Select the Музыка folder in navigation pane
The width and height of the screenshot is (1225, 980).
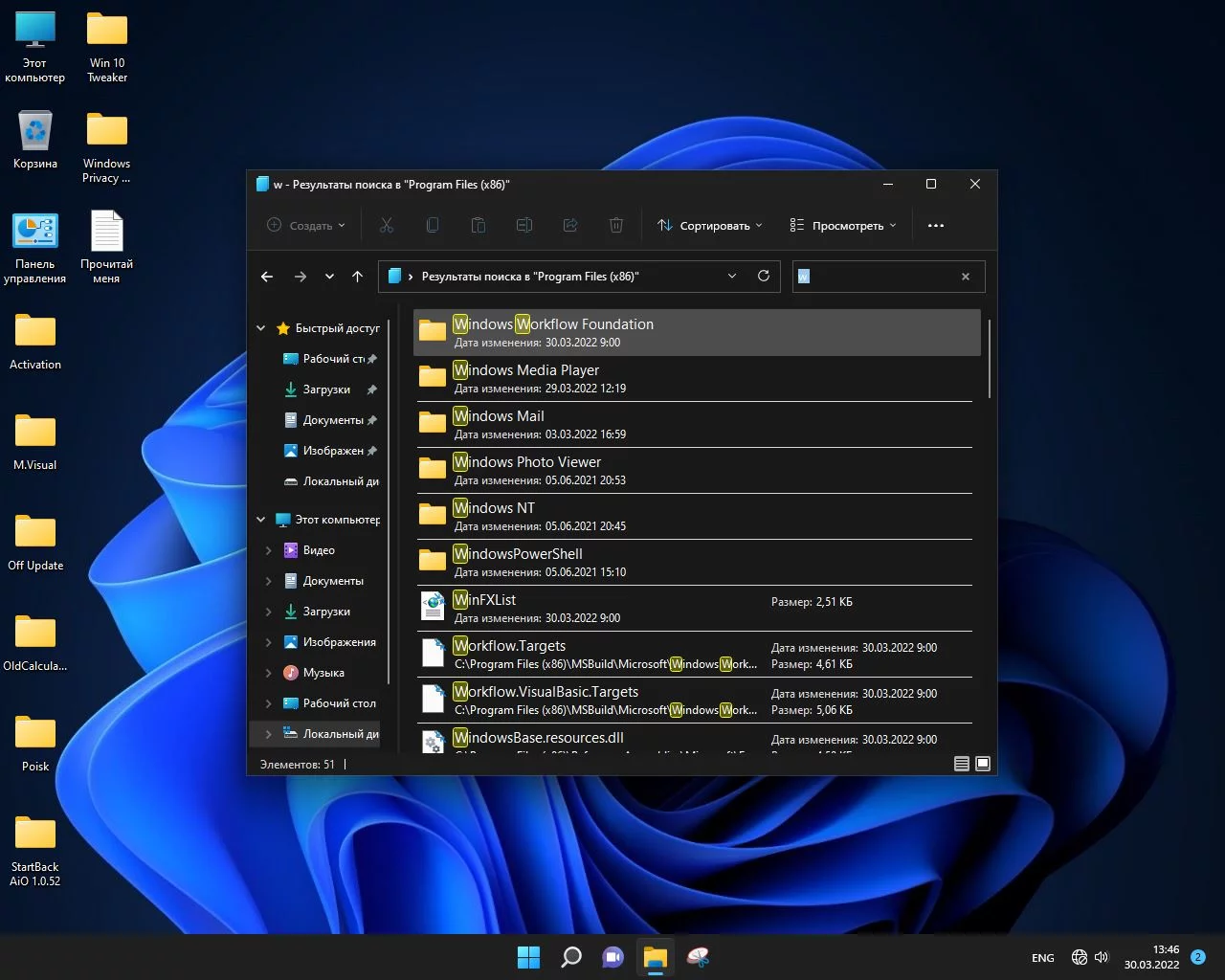[323, 673]
